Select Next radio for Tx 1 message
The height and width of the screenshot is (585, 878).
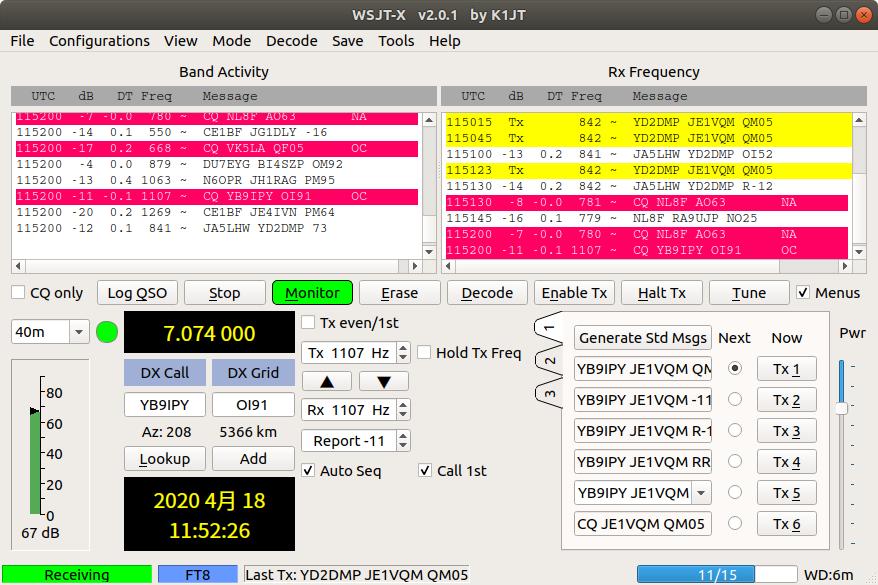coord(735,368)
